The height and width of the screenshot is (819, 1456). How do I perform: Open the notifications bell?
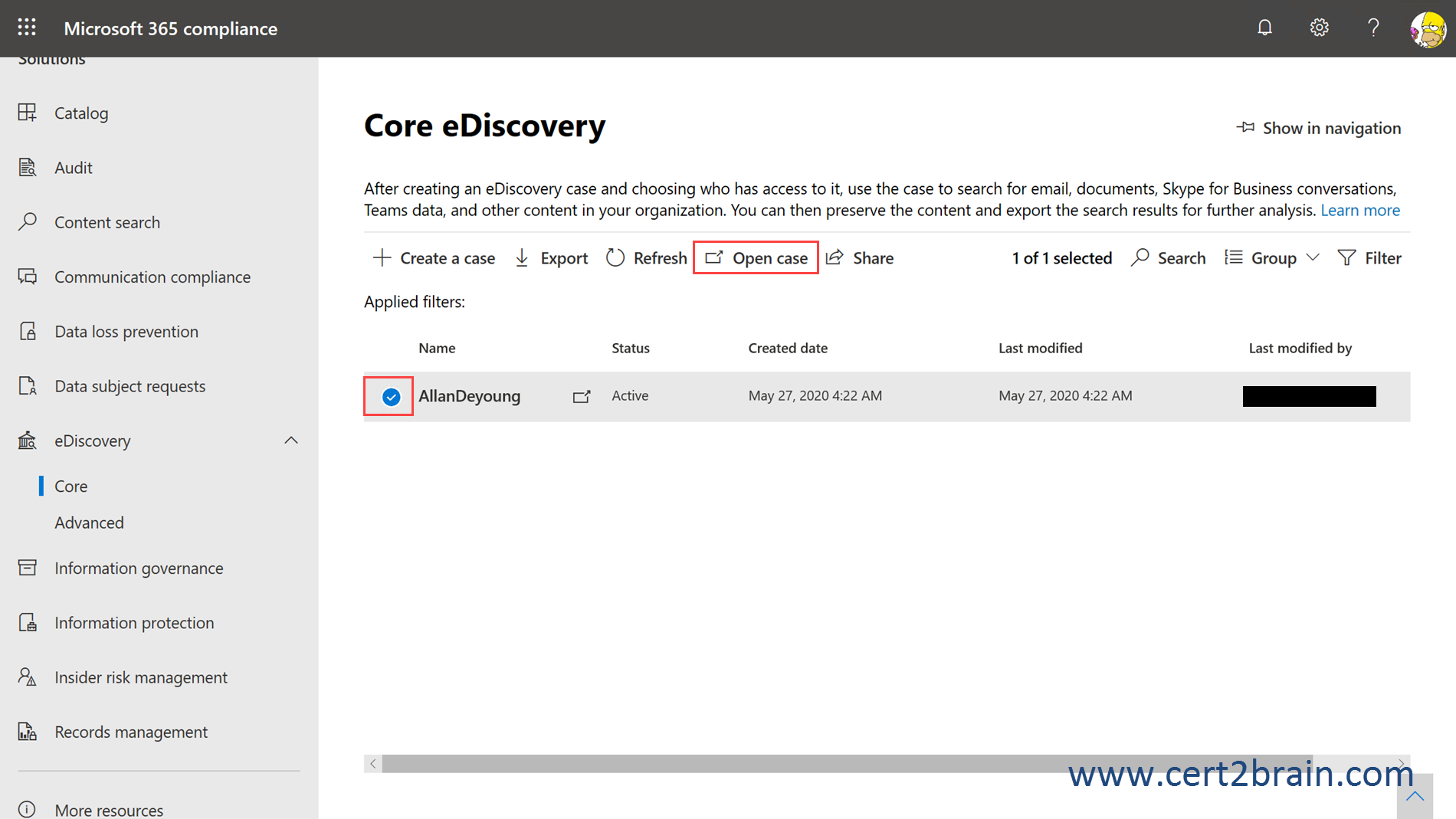pos(1264,28)
